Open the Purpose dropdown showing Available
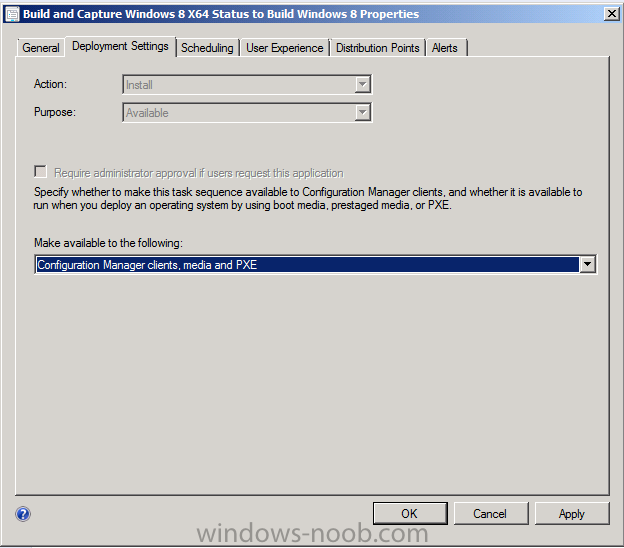Image resolution: width=624 pixels, height=548 pixels. tap(247, 113)
